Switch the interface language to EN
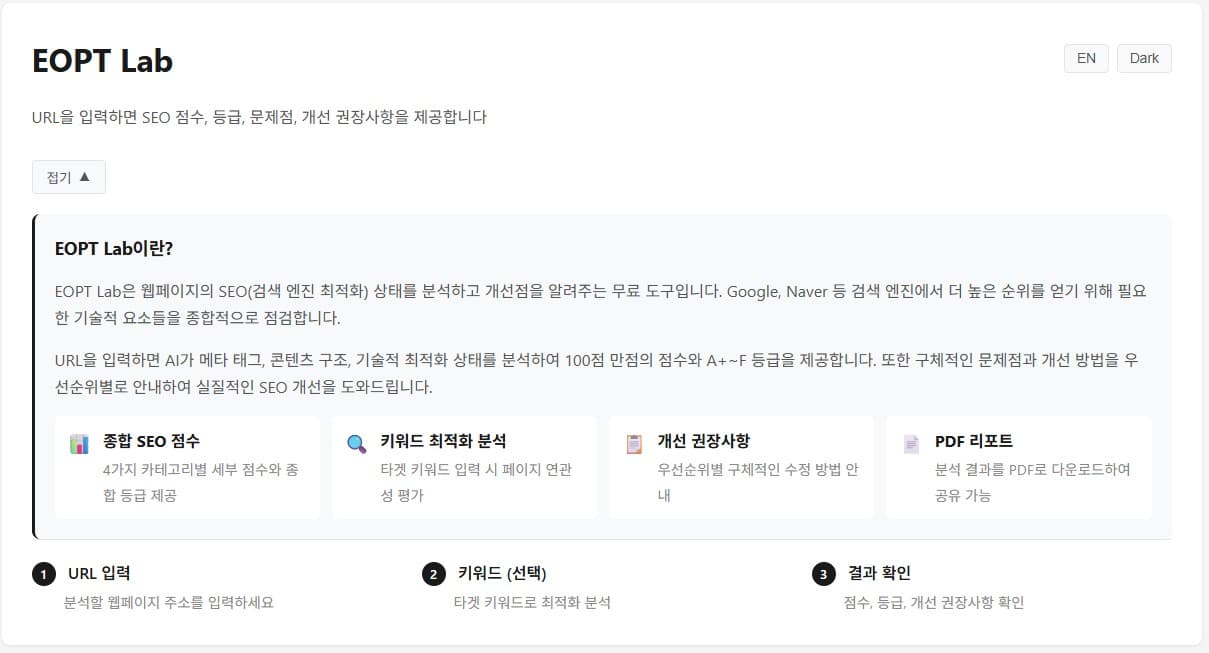This screenshot has height=653, width=1209. coord(1086,58)
